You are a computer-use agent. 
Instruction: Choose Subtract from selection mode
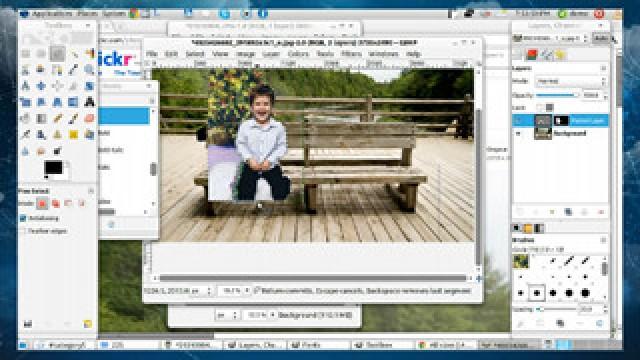click(x=69, y=203)
